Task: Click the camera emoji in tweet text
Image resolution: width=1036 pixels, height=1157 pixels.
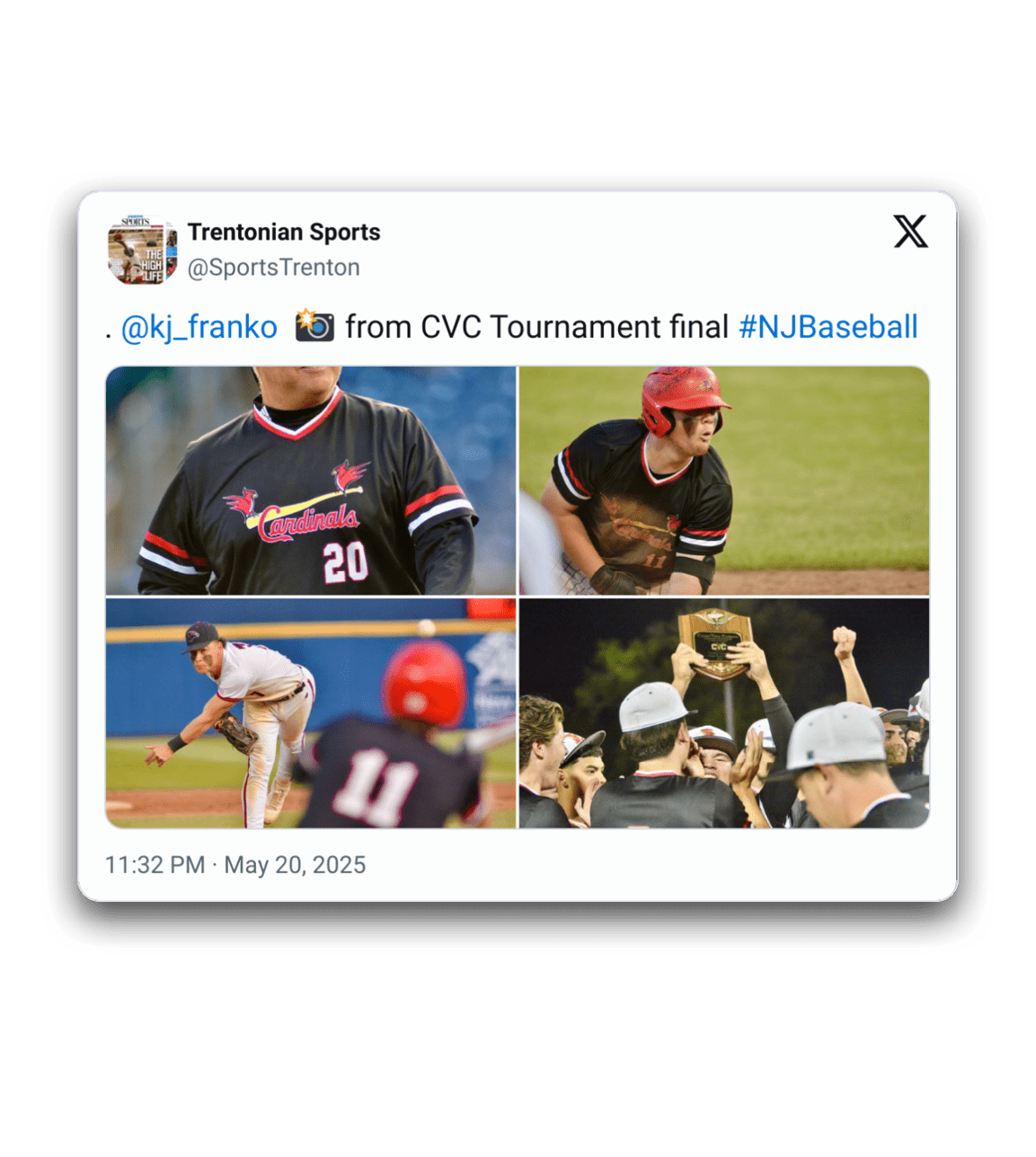Action: pyautogui.click(x=314, y=326)
